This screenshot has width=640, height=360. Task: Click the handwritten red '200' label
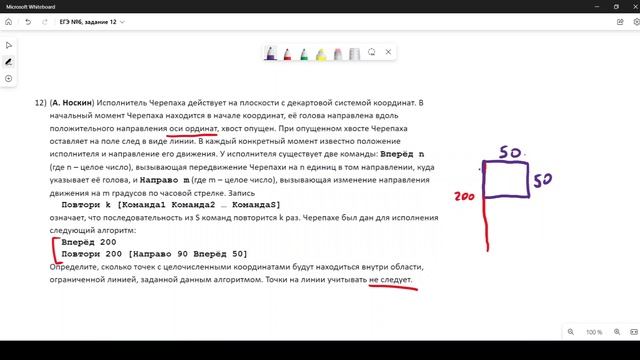(464, 197)
